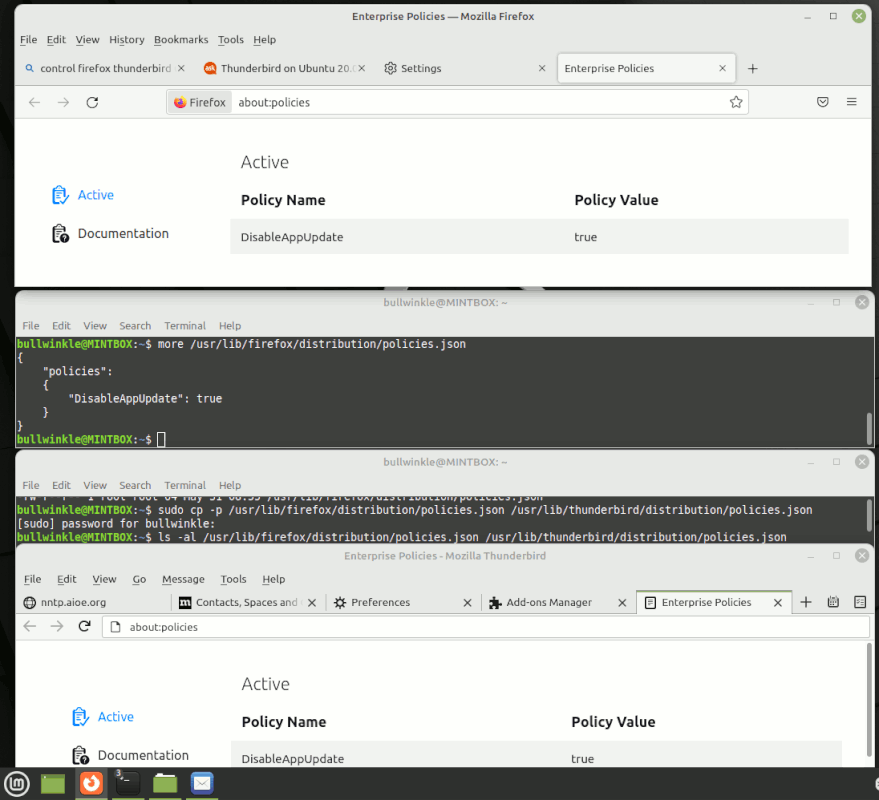The width and height of the screenshot is (879, 800).
Task: Open the Firefox hamburger application menu
Action: pyautogui.click(x=852, y=102)
